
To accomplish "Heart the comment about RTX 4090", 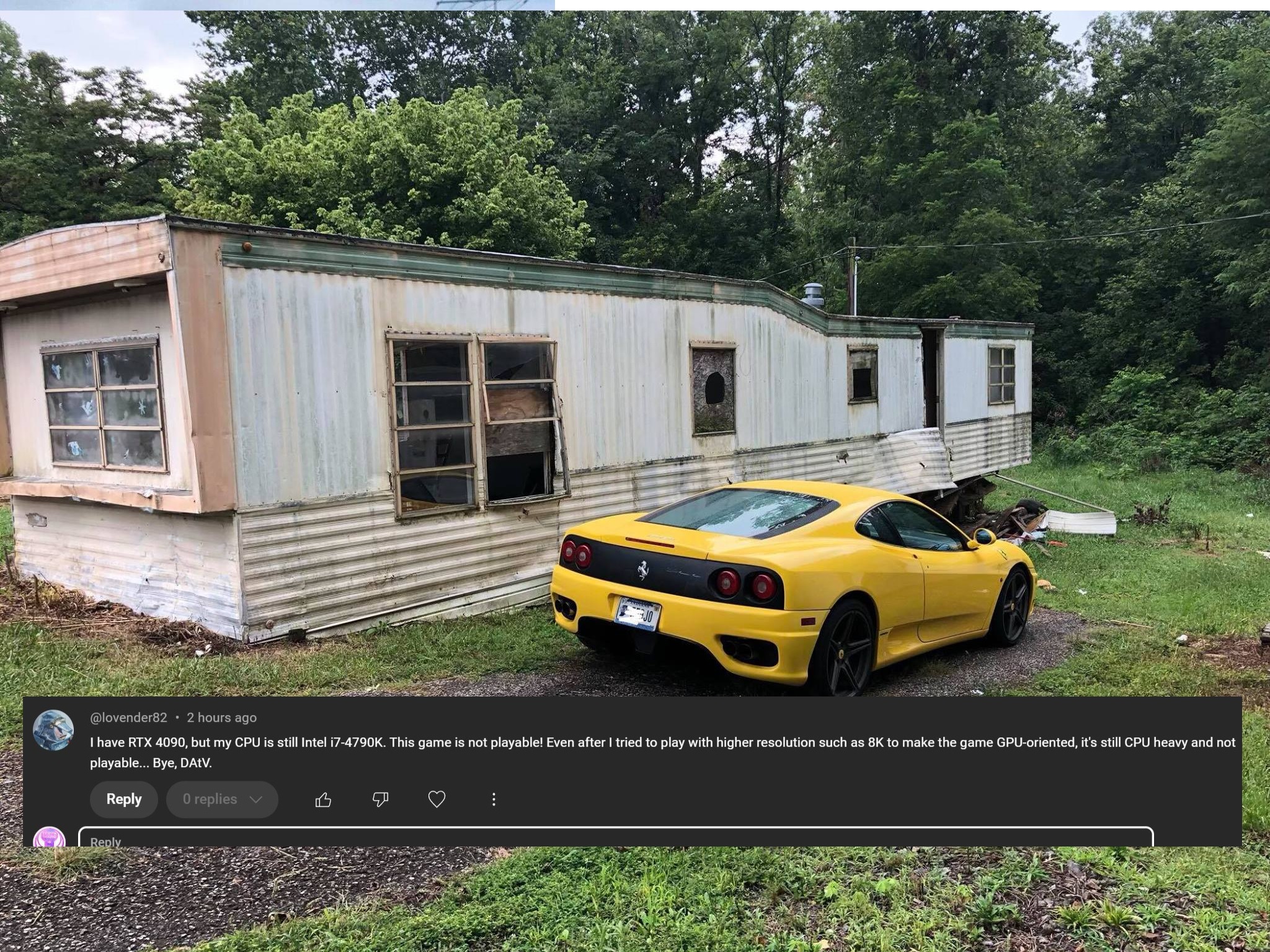I will (437, 799).
